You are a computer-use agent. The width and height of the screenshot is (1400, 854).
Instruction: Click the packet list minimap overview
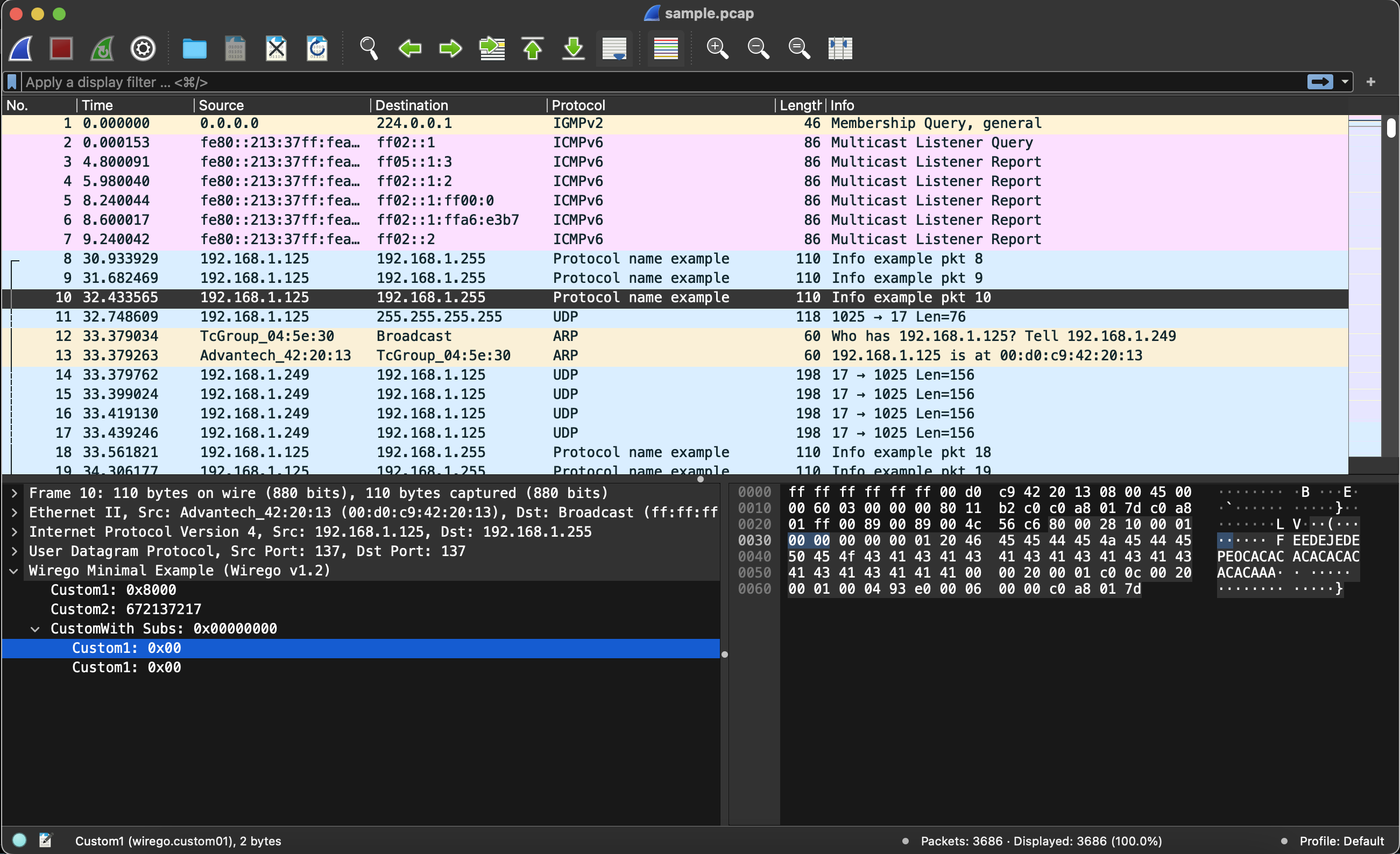[1365, 285]
